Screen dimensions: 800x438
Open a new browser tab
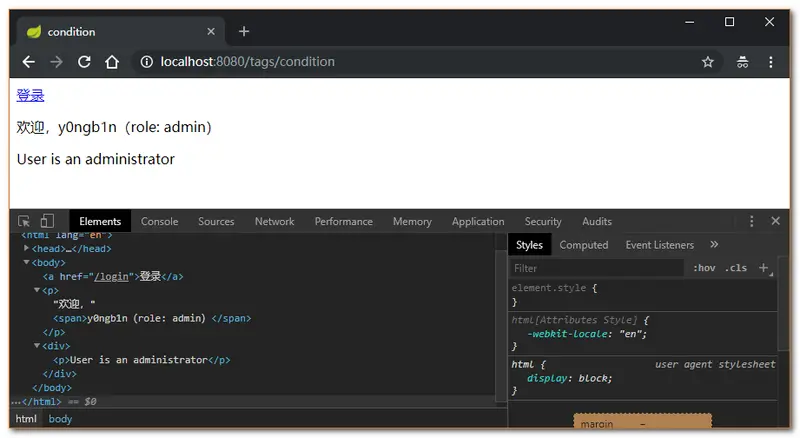tap(244, 31)
